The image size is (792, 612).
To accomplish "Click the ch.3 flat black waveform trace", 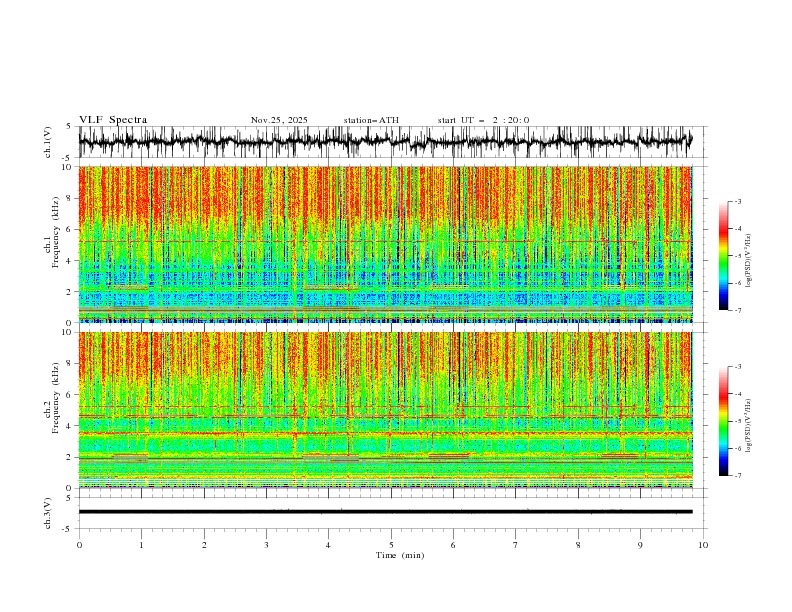I will [385, 512].
